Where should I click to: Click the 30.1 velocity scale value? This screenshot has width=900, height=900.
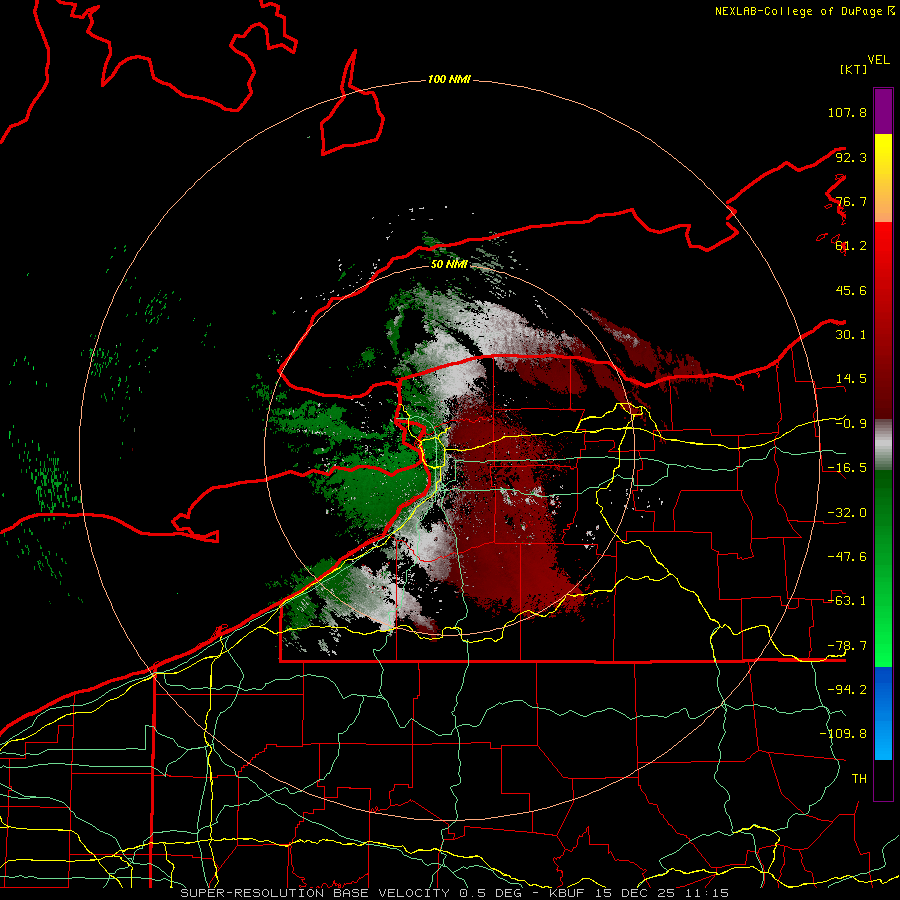point(851,335)
